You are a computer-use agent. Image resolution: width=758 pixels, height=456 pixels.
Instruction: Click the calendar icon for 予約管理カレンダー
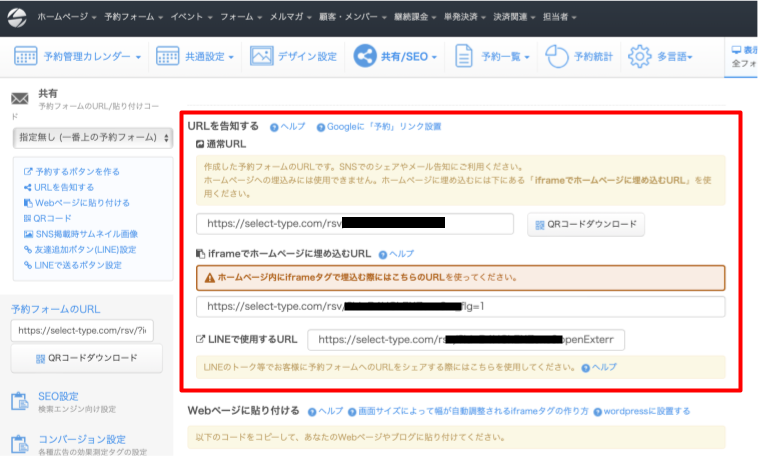26,56
